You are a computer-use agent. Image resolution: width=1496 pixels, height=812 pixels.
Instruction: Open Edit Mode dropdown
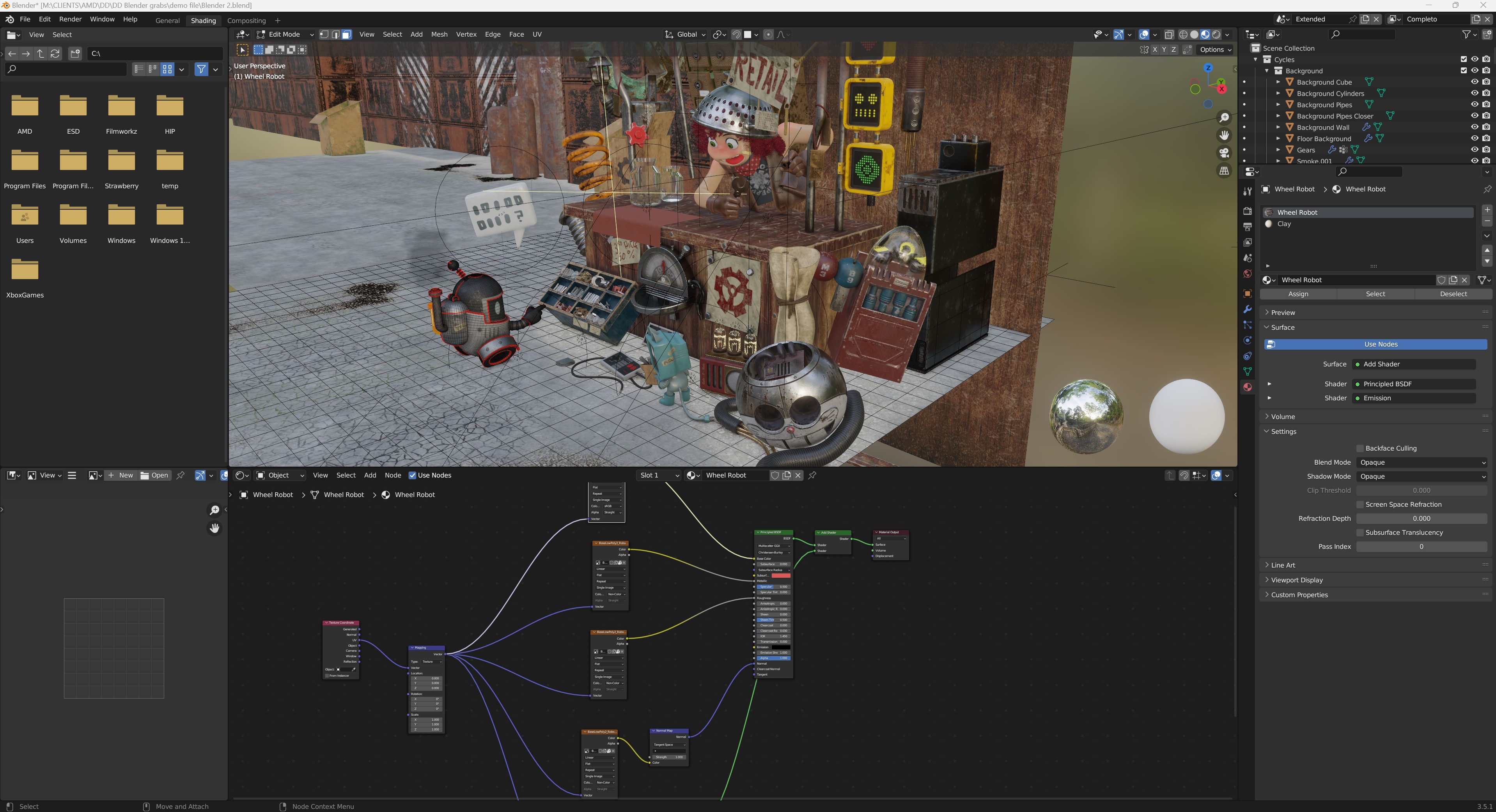(285, 34)
